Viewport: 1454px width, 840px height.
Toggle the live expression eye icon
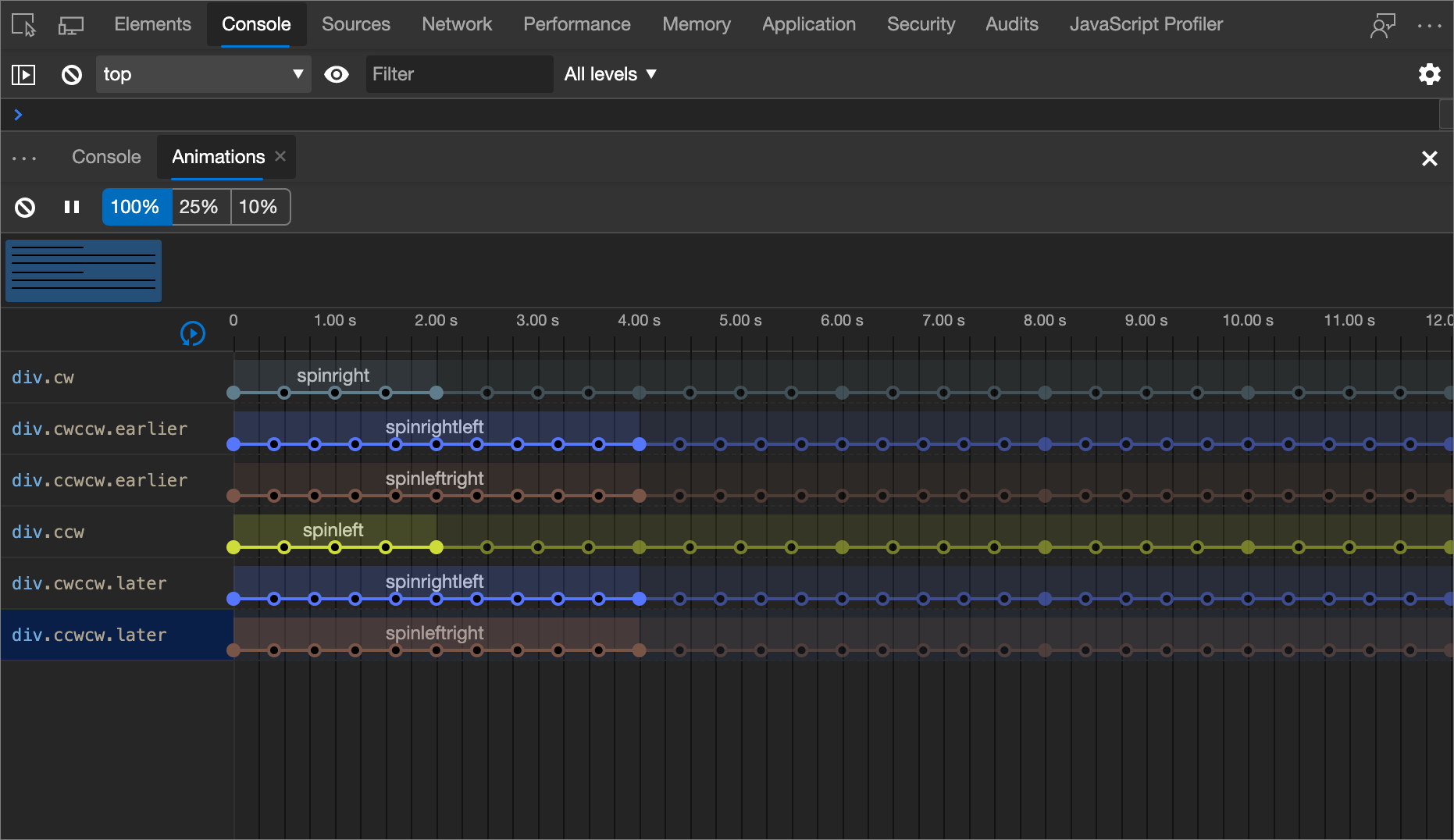click(337, 74)
